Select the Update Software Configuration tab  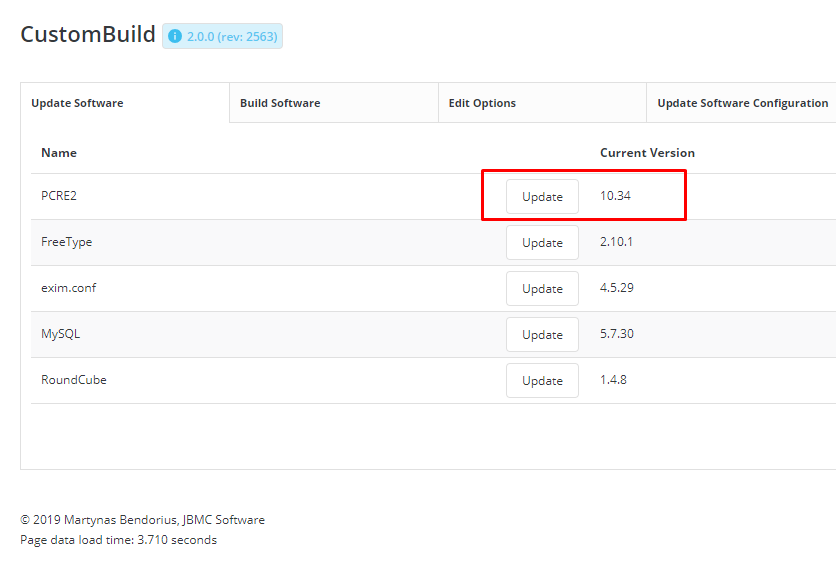coord(742,103)
